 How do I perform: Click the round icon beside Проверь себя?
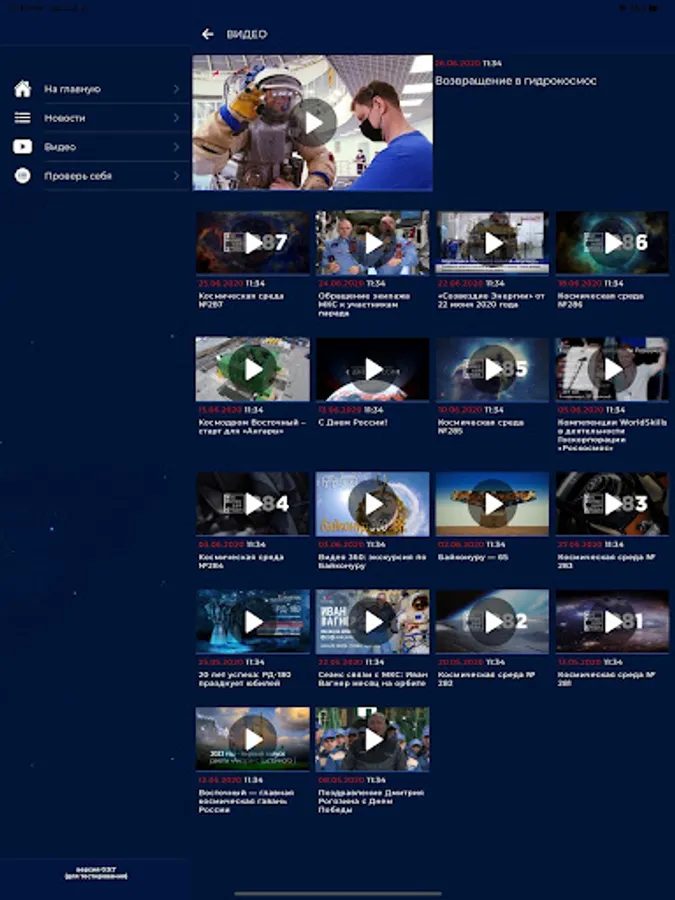[x=22, y=176]
